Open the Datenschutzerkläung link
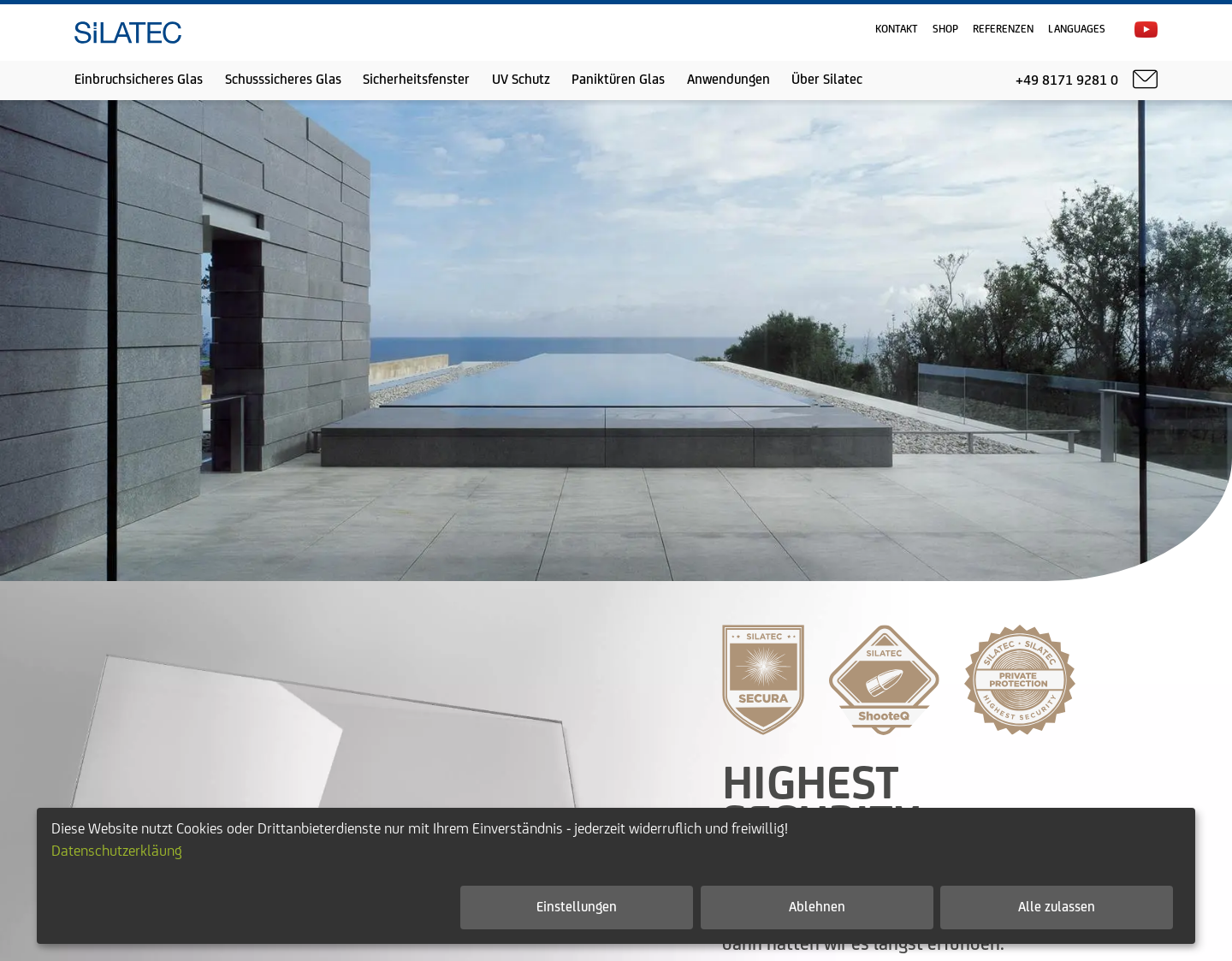 point(116,851)
